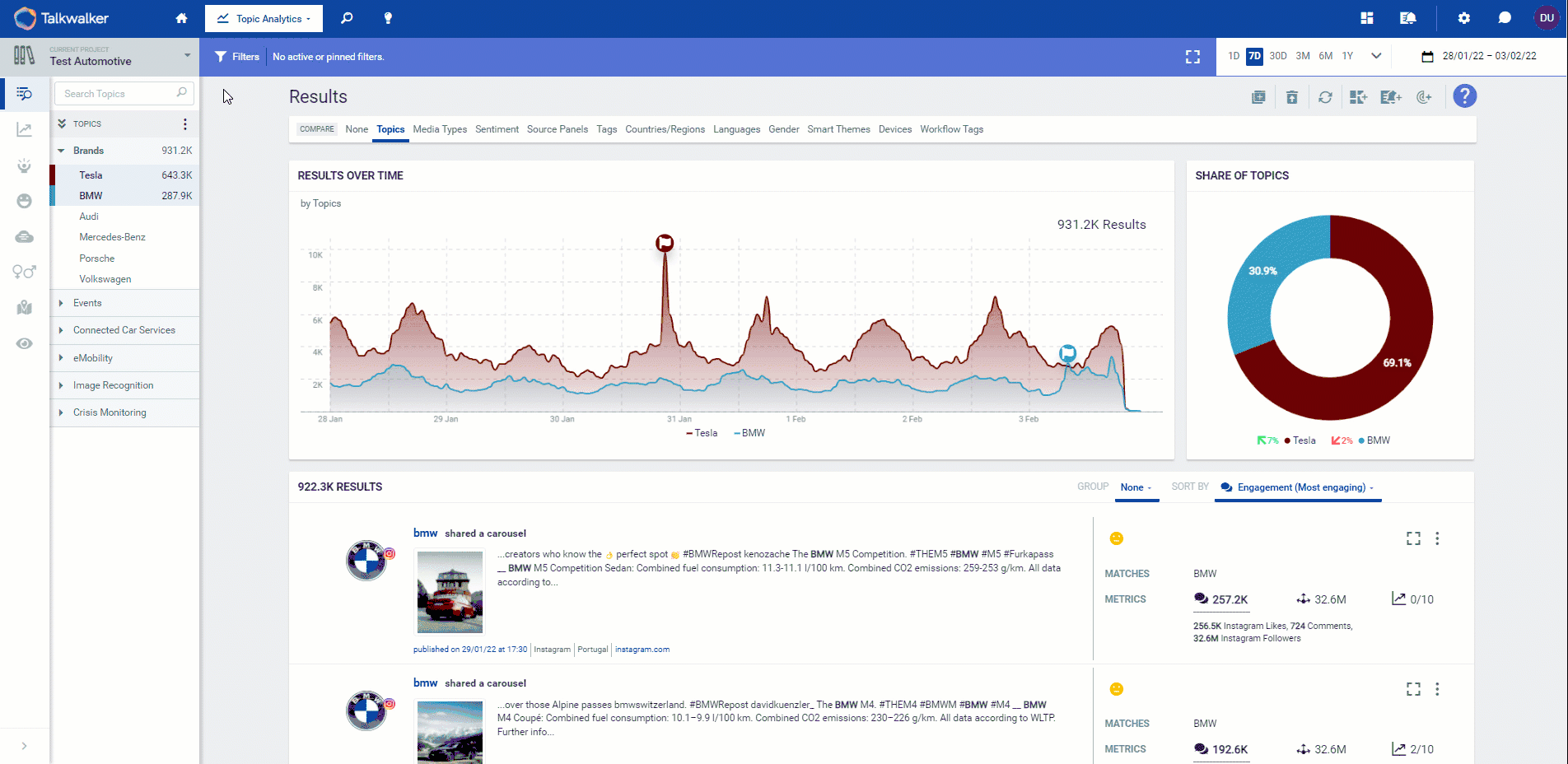Expand the Connected Car Services group
1568x764 pixels.
[61, 330]
